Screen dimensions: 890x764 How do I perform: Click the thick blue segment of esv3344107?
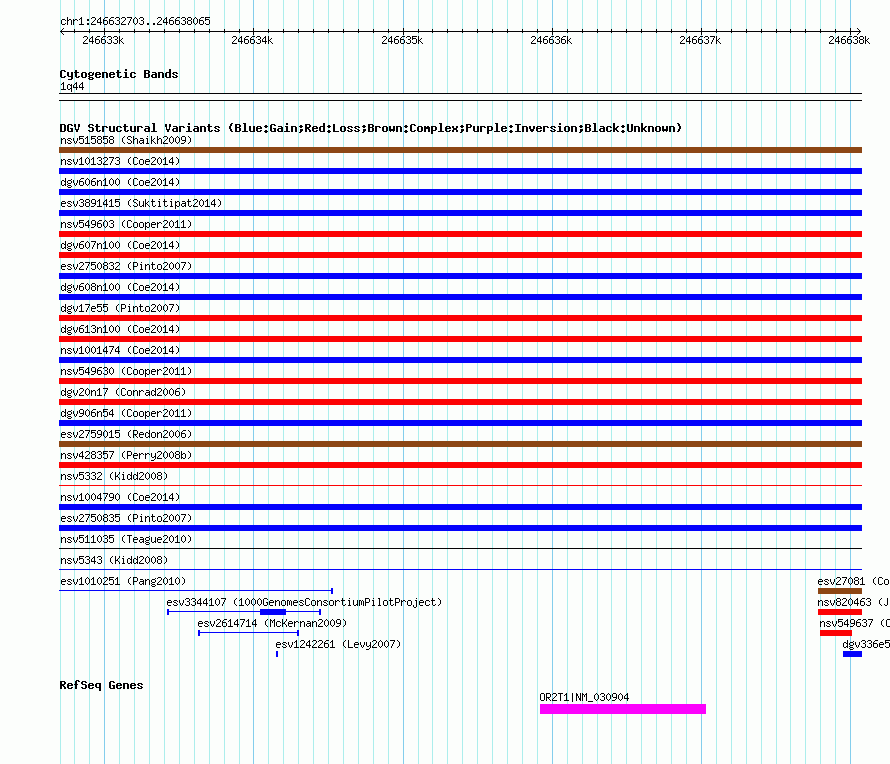tap(273, 612)
